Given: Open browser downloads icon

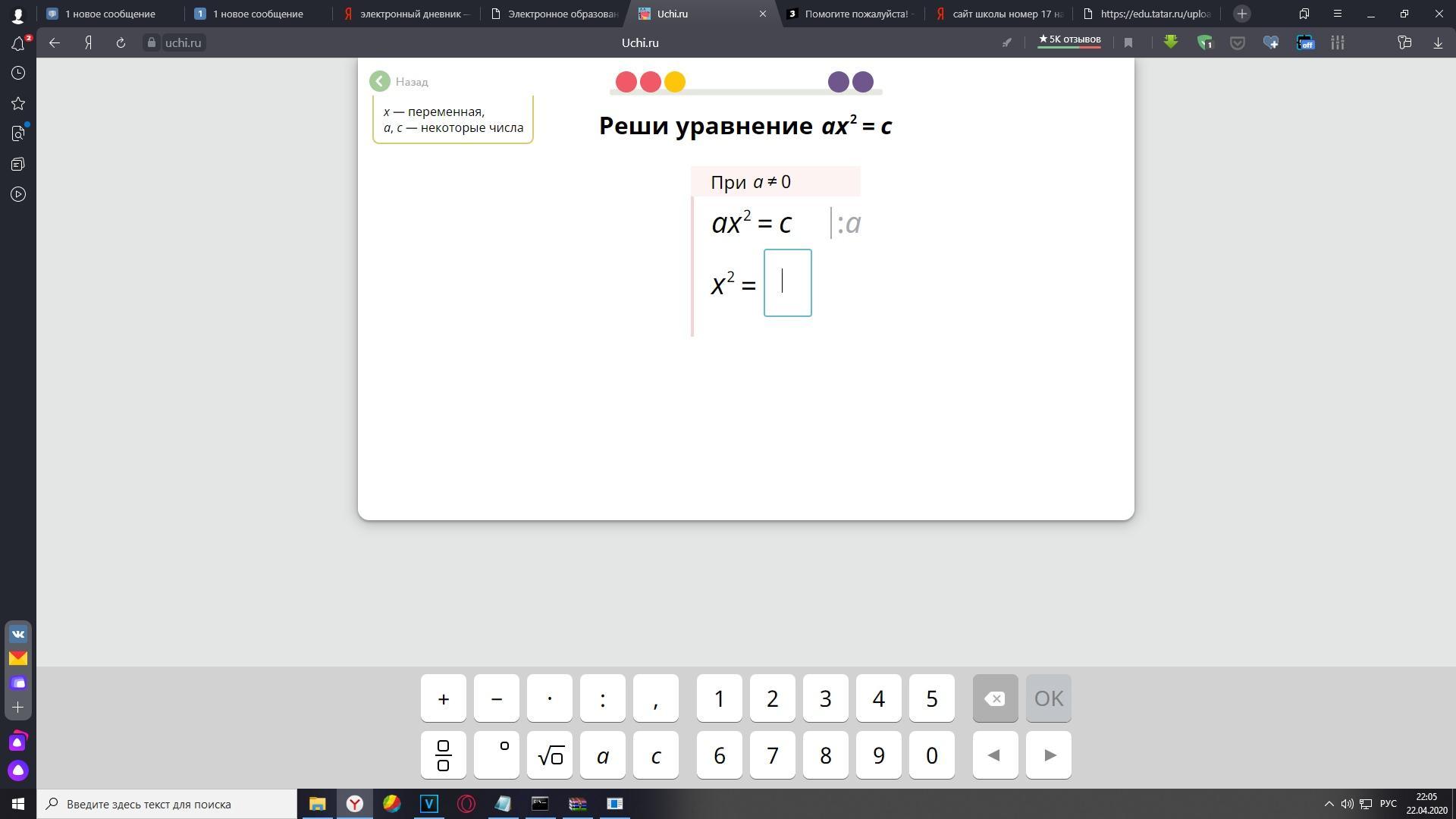Looking at the screenshot, I should pyautogui.click(x=1437, y=43).
